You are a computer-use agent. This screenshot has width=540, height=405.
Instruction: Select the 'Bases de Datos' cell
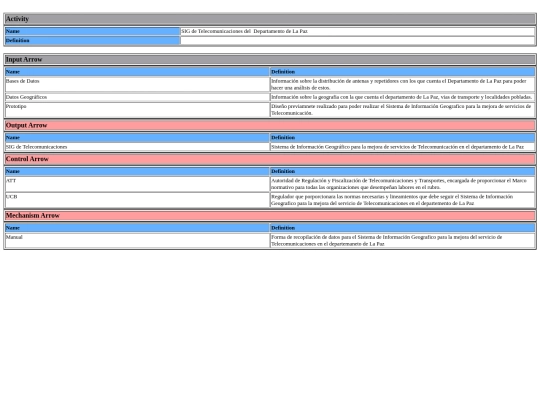(137, 84)
